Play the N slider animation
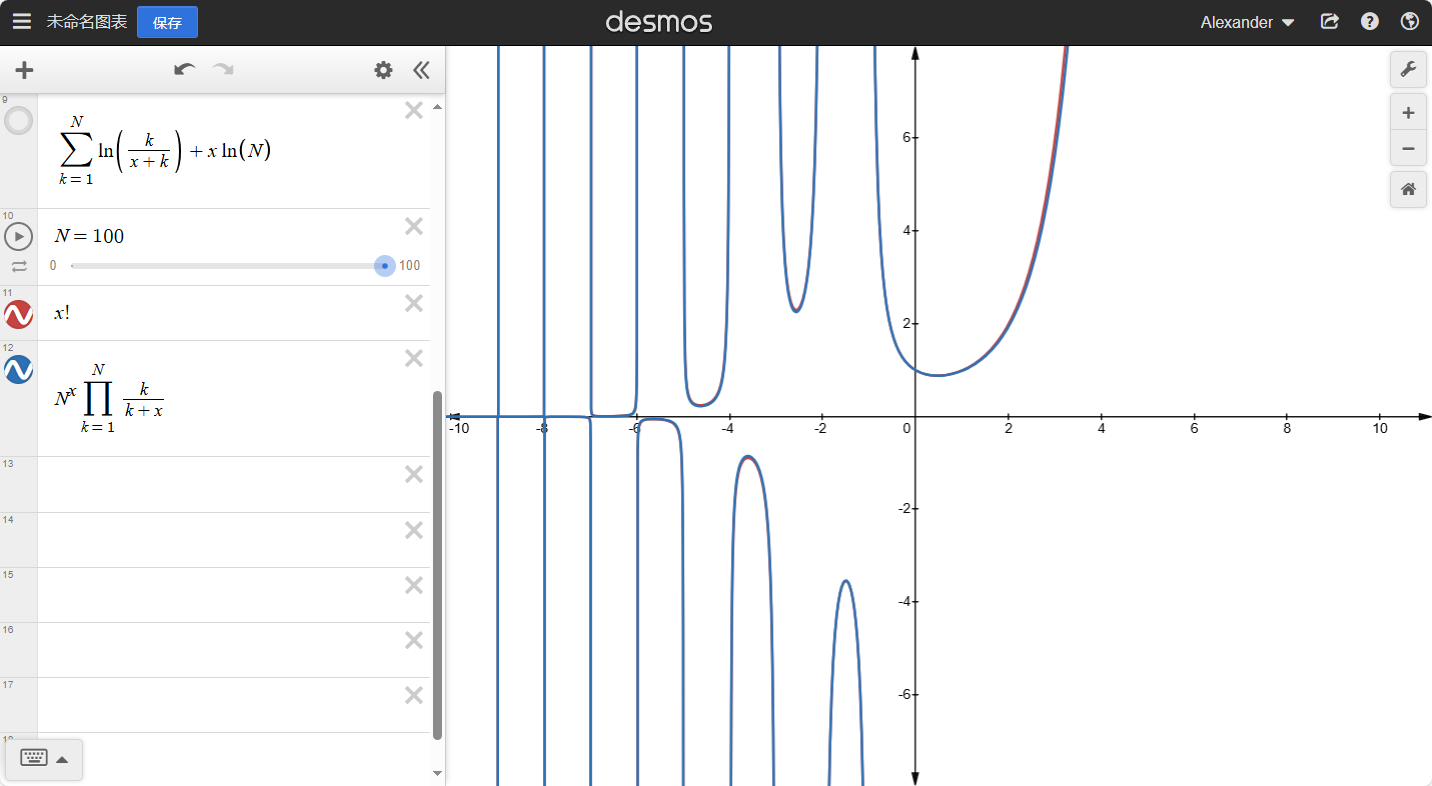Screen dimensions: 1432x786 pos(19,237)
